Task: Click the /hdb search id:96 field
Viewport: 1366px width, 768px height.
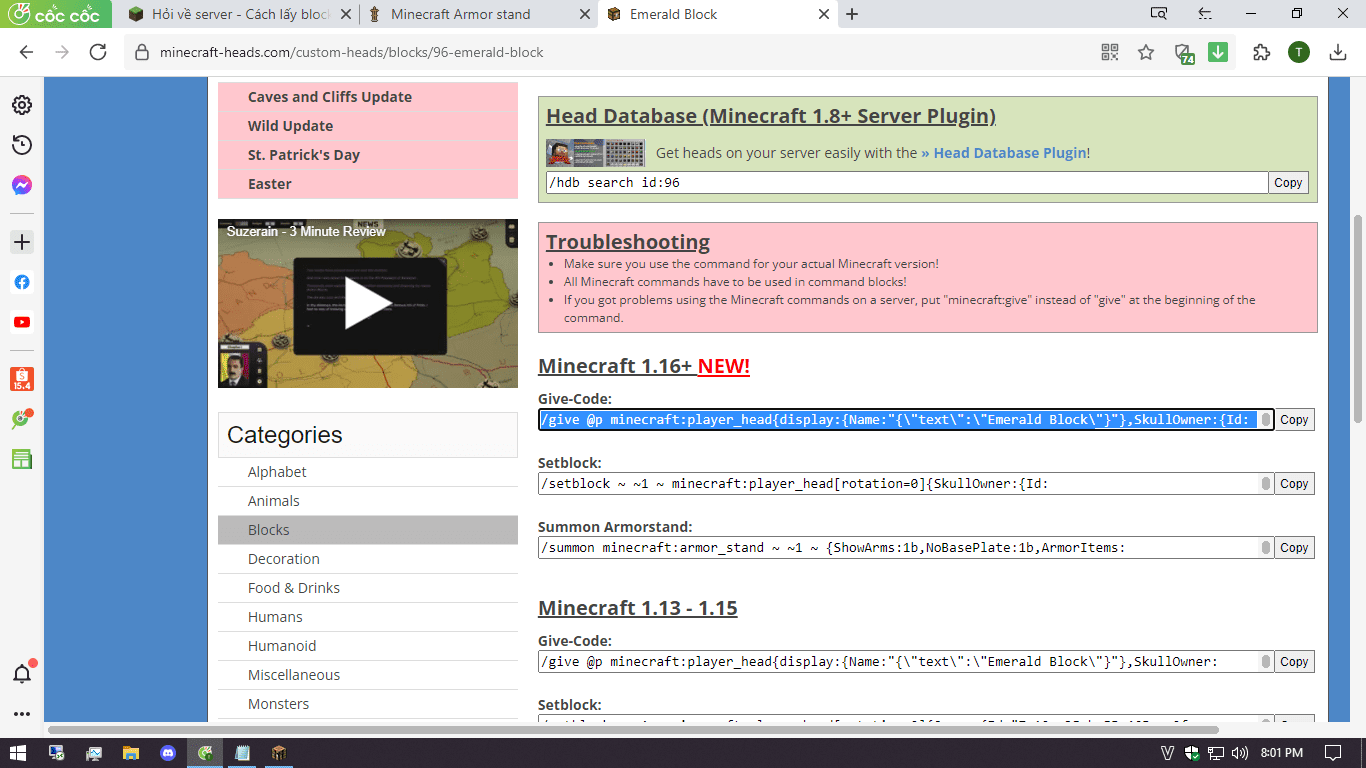Action: pos(906,183)
